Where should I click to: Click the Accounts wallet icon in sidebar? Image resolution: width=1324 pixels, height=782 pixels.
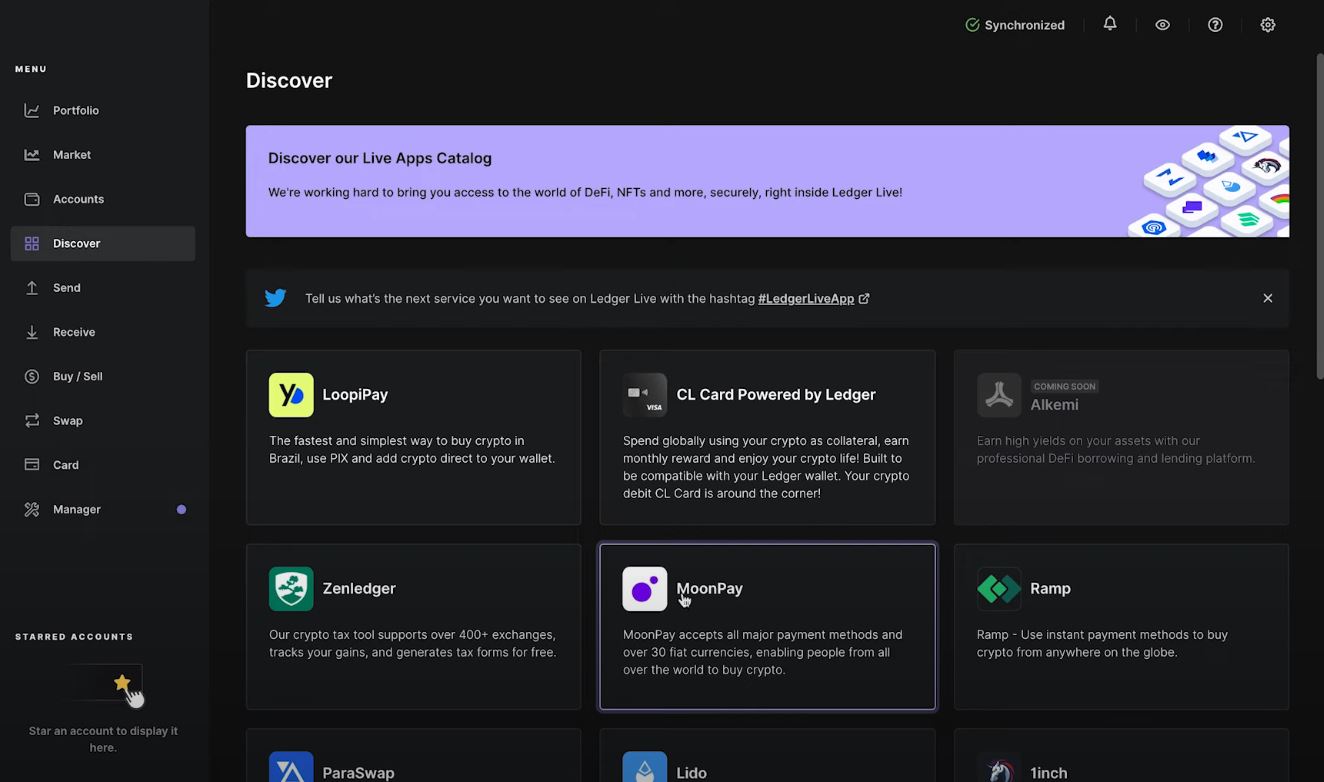tap(32, 199)
